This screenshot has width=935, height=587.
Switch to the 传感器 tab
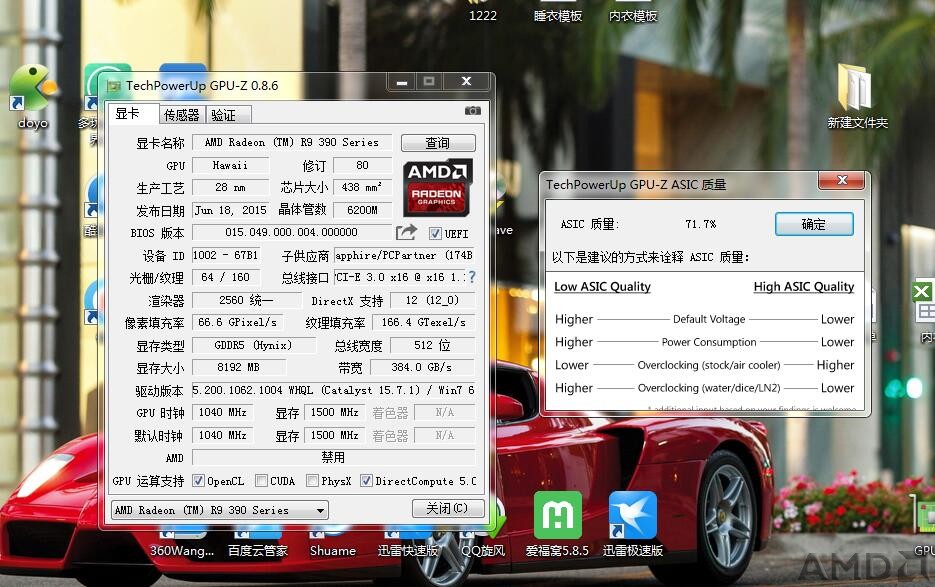pyautogui.click(x=182, y=115)
